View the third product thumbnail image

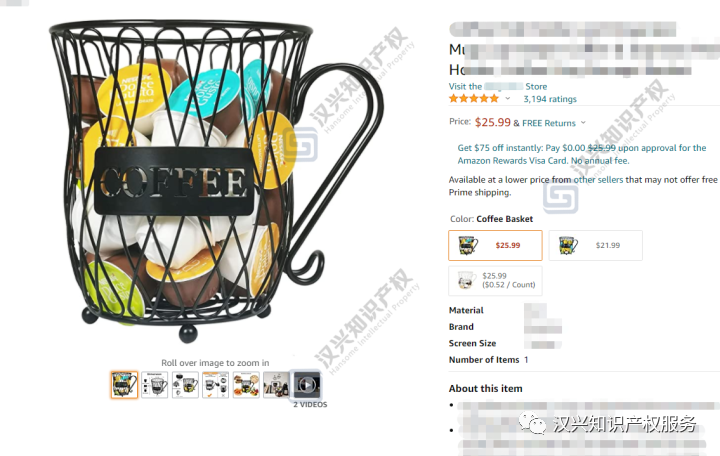click(x=185, y=384)
